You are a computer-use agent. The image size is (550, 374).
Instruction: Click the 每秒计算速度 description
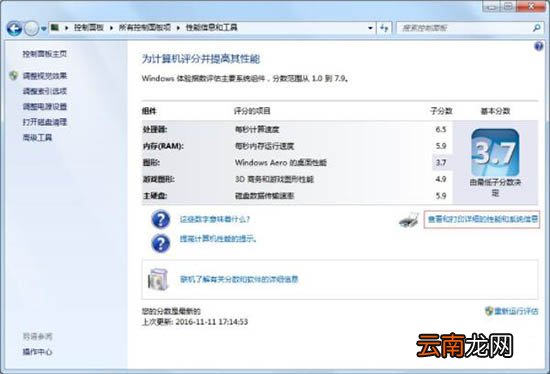click(257, 129)
